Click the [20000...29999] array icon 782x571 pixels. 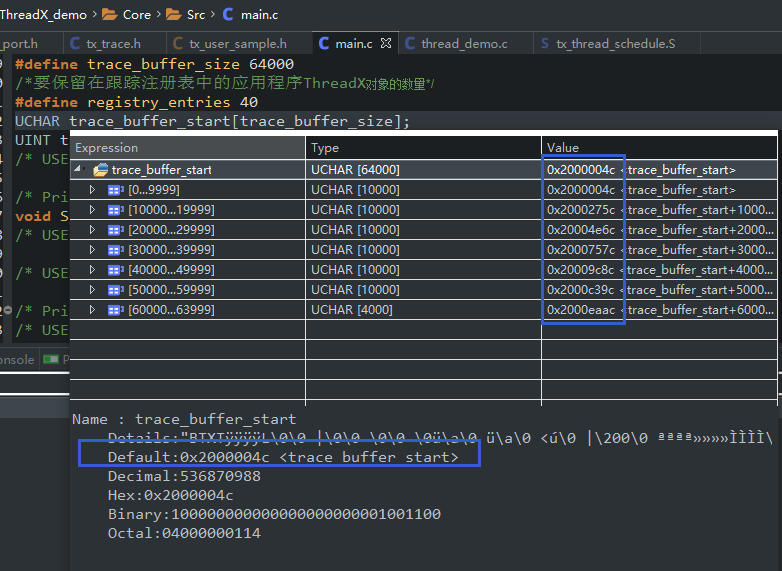point(116,230)
